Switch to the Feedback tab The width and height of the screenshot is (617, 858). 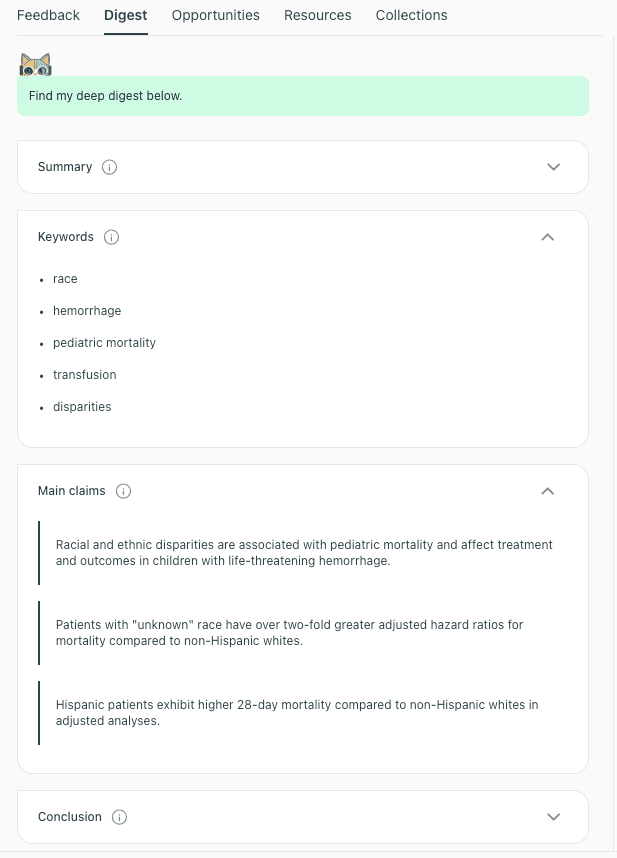coord(48,15)
